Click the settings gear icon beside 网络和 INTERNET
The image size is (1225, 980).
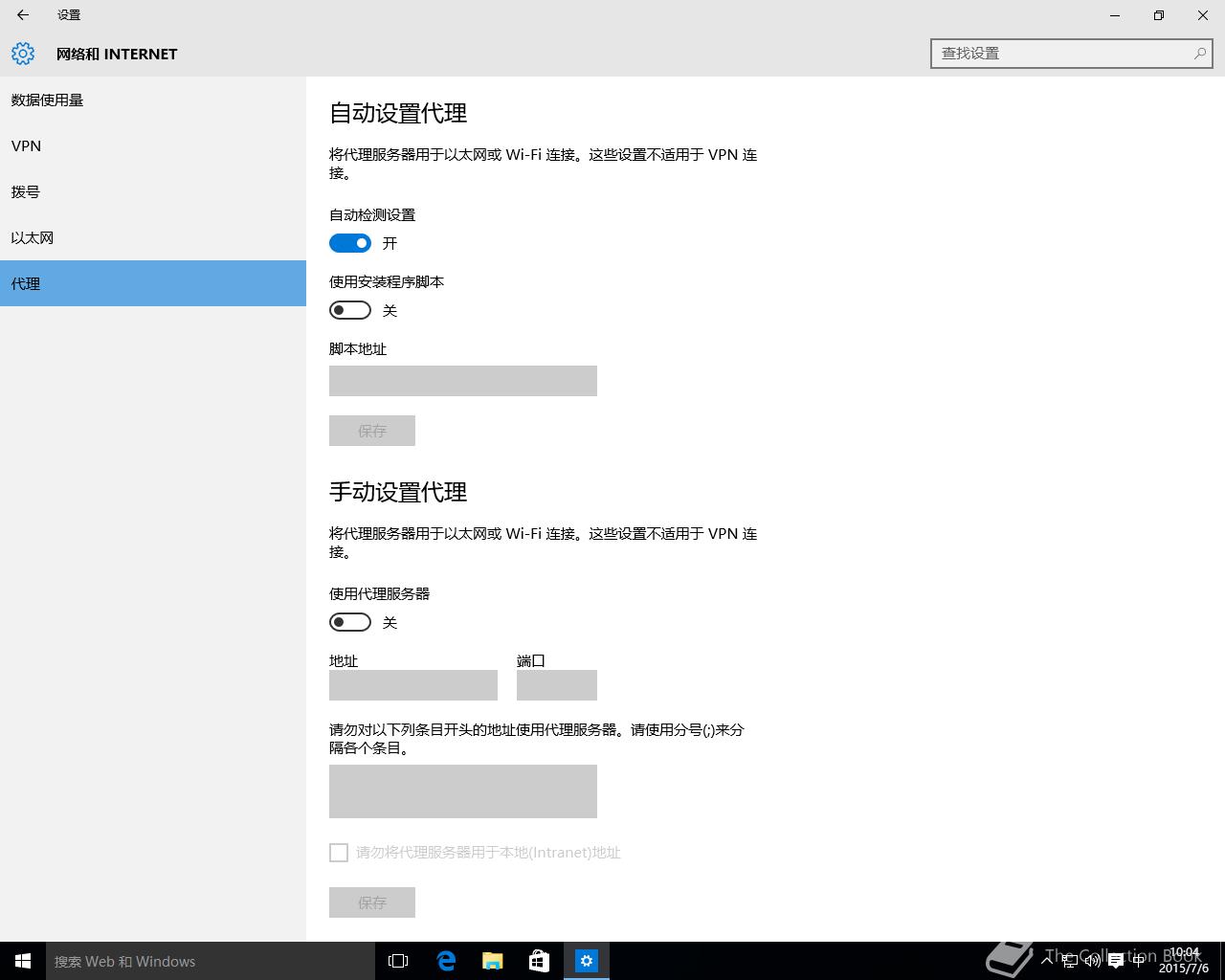pos(23,54)
